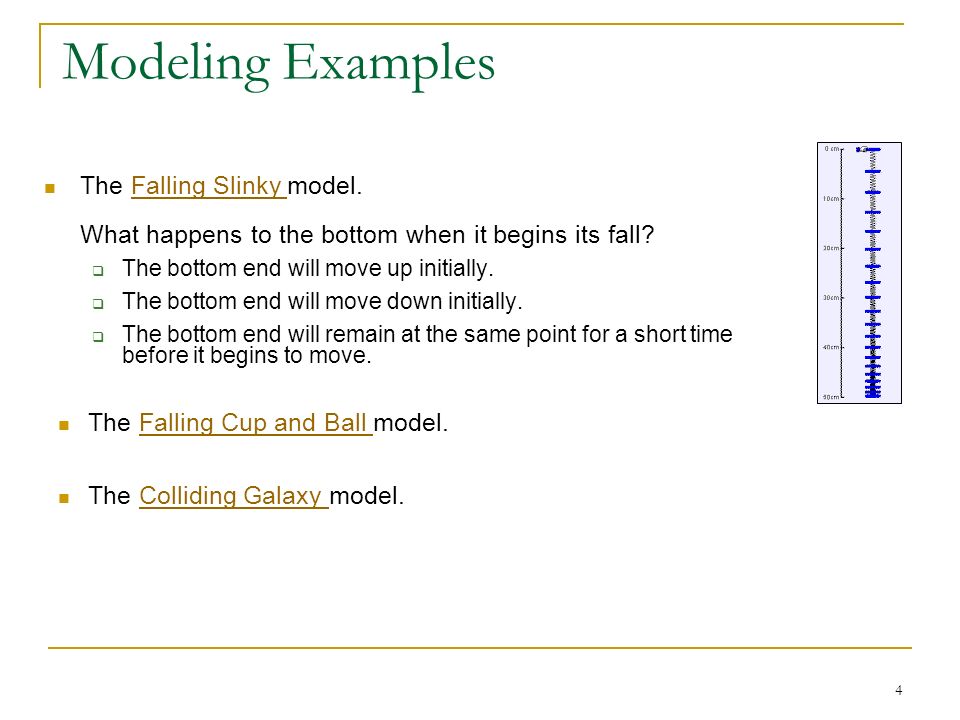Click the square bullet before Colliding Galaxy
This screenshot has height=720, width=960.
(64, 498)
